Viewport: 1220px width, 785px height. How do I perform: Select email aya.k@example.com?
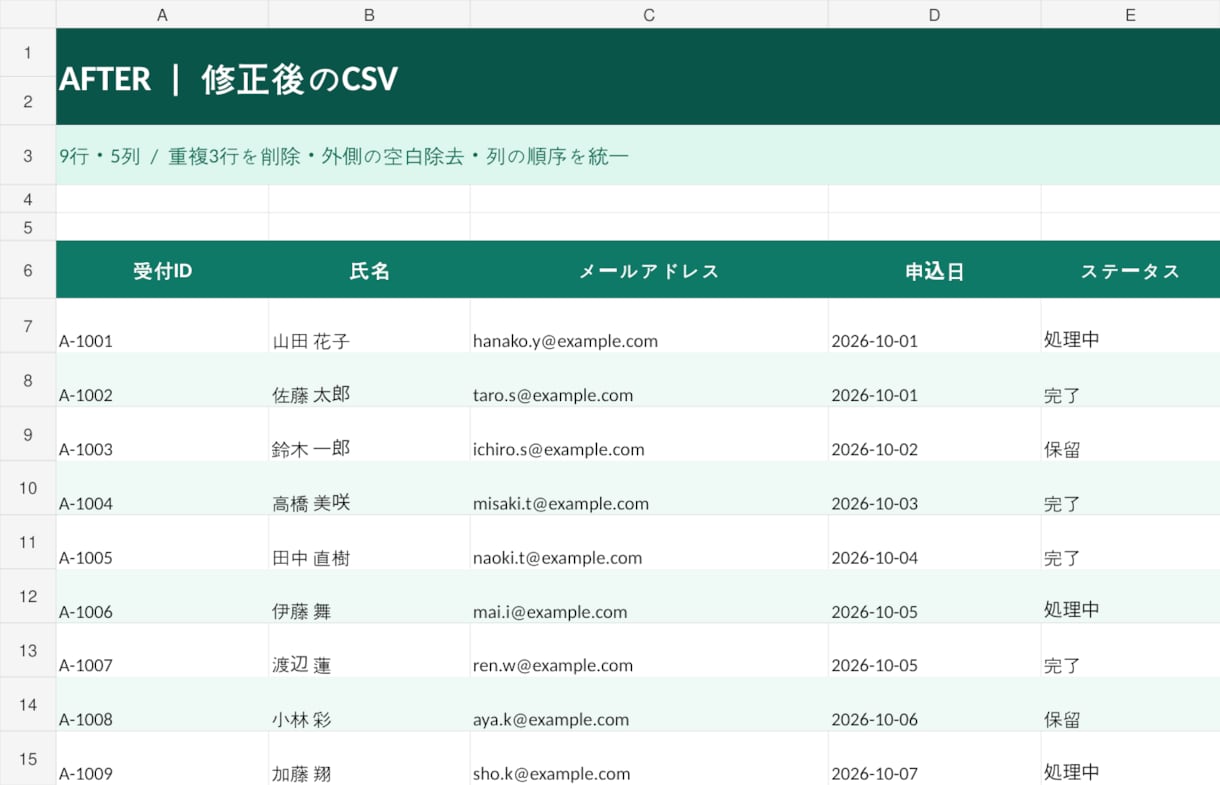click(649, 704)
